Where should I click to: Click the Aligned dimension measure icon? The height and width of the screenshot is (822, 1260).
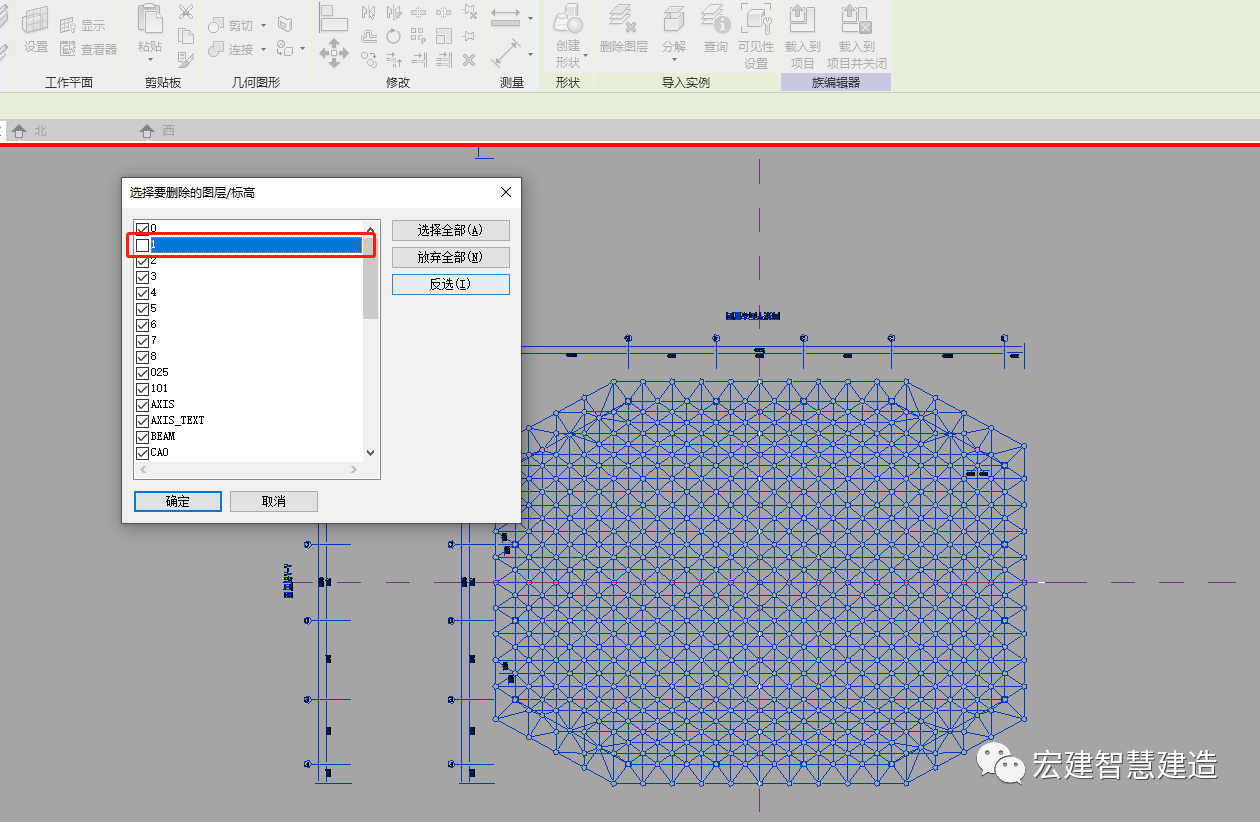coord(506,18)
